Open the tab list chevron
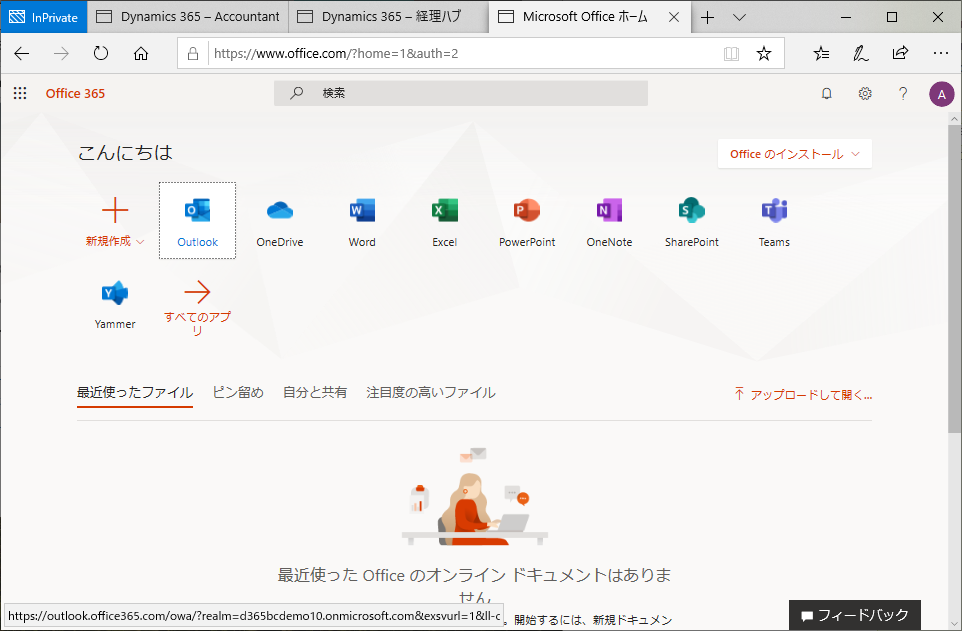Image resolution: width=962 pixels, height=631 pixels. [x=739, y=17]
